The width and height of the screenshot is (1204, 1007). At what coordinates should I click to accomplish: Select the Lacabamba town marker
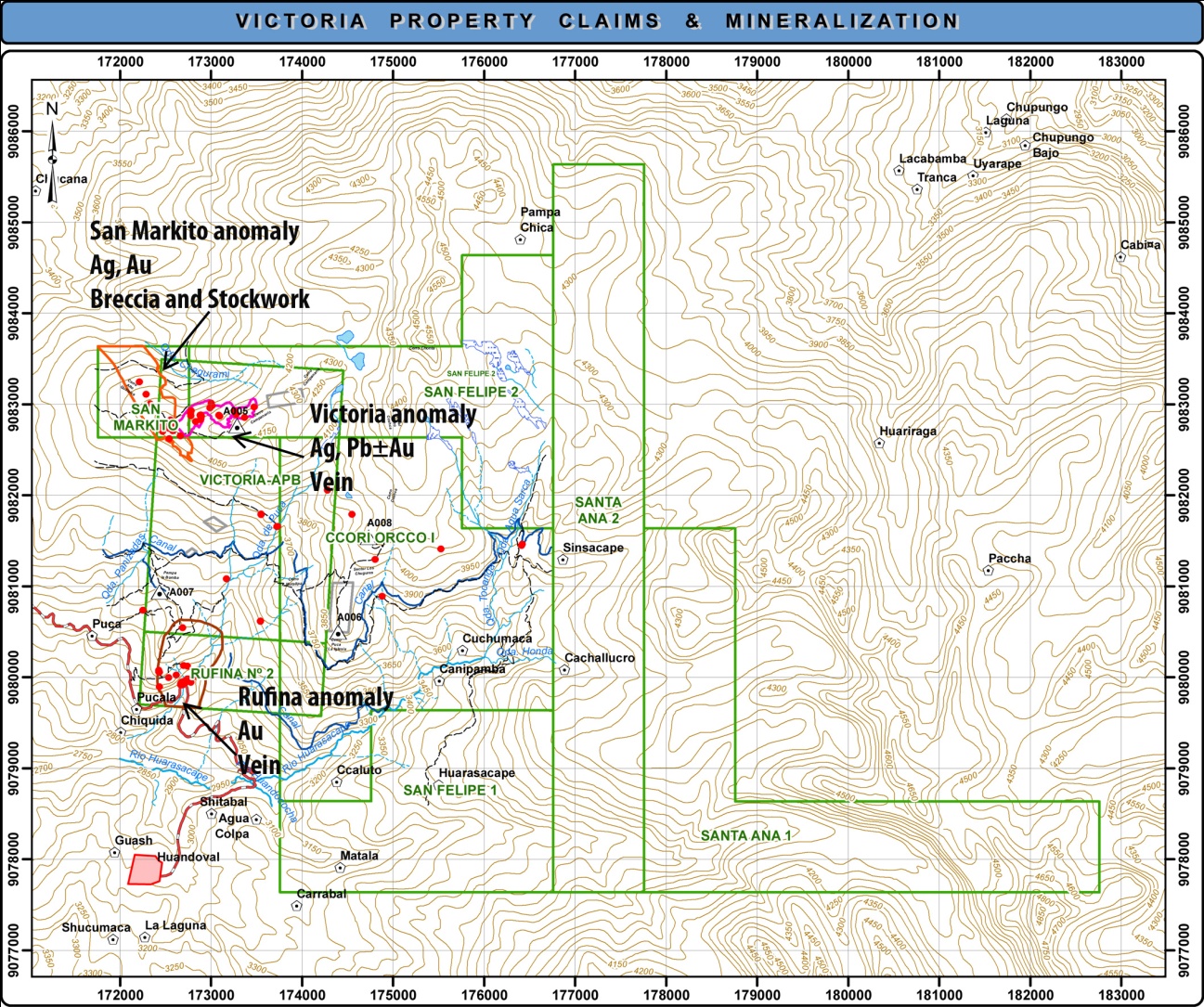899,171
